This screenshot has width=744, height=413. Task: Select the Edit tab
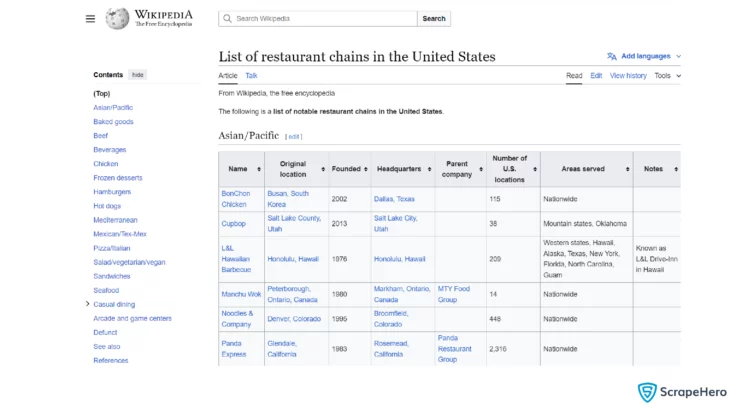pyautogui.click(x=596, y=75)
